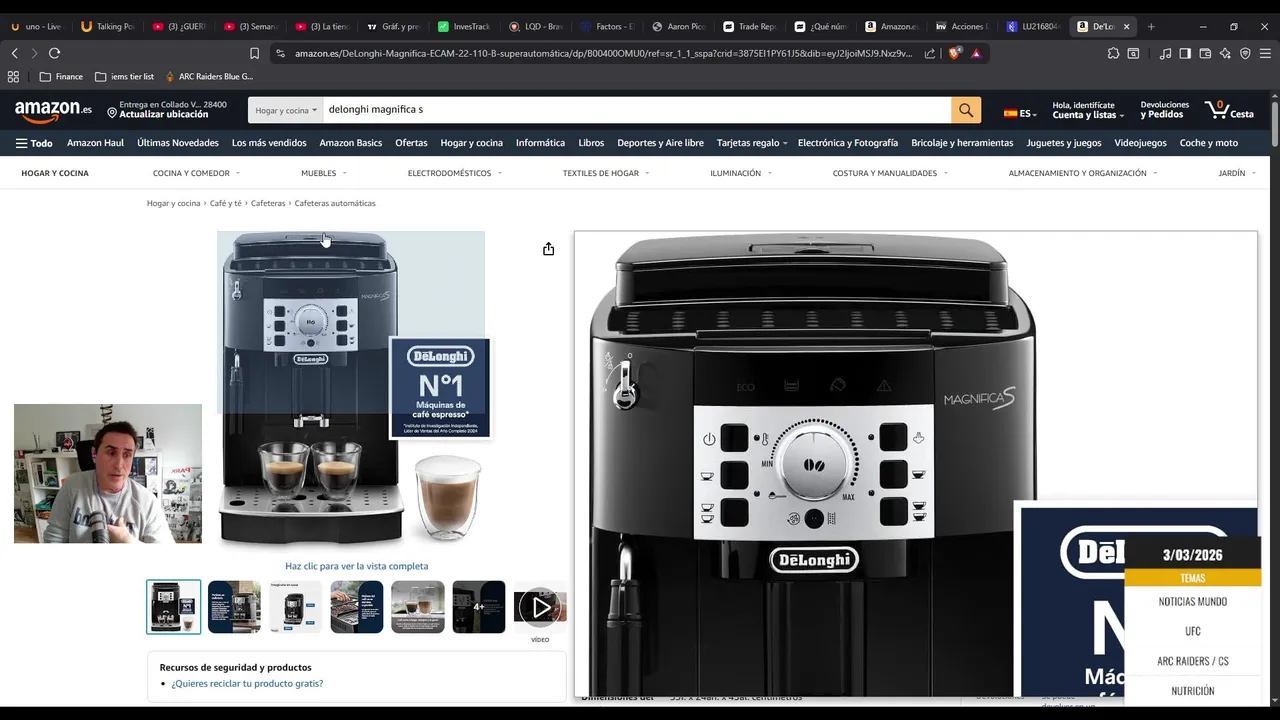Expand Cuenta y listas dropdown
This screenshot has height=720, width=1280.
(x=1088, y=110)
